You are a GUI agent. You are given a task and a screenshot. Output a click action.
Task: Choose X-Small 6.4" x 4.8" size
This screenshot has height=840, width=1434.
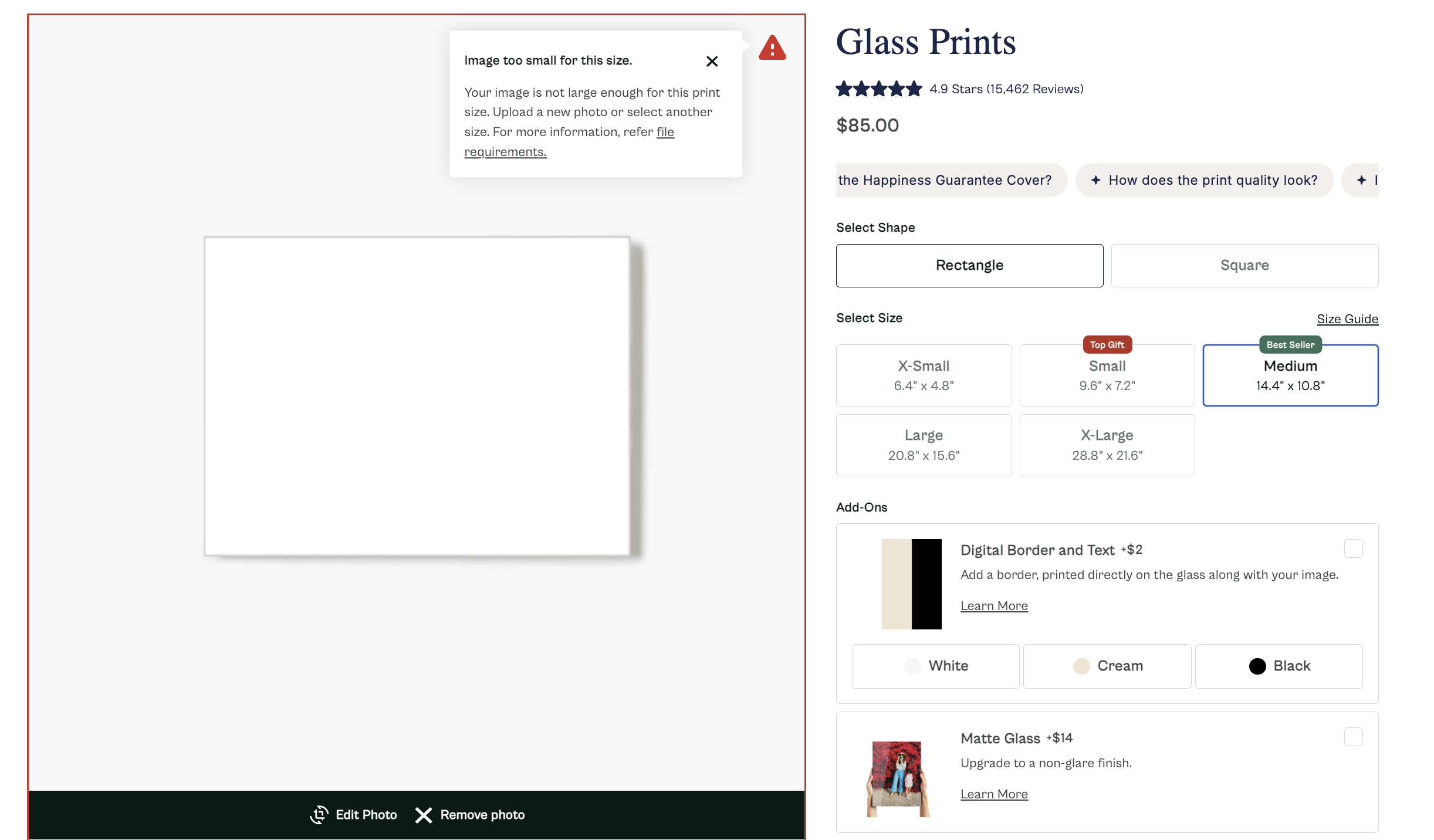924,375
